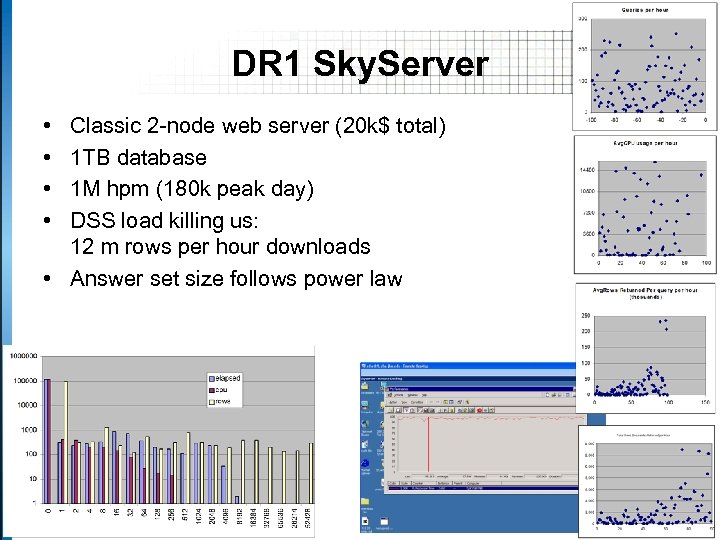Open the yellow folder icon on embedded desktop
The height and width of the screenshot is (540, 720).
(x=365, y=501)
